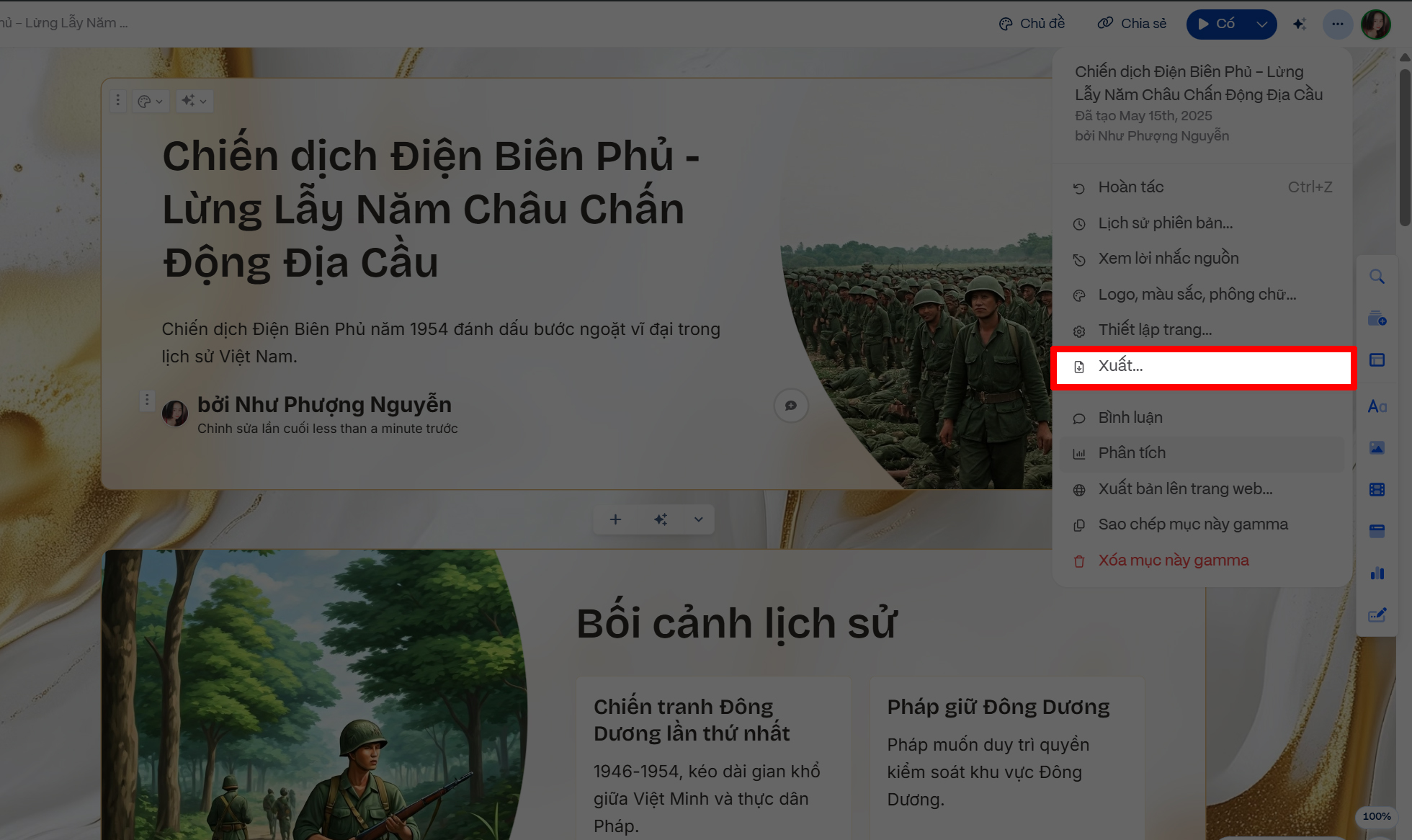Click the 100% zoom indicator
Screen dimensions: 1412x840
coord(1377,816)
